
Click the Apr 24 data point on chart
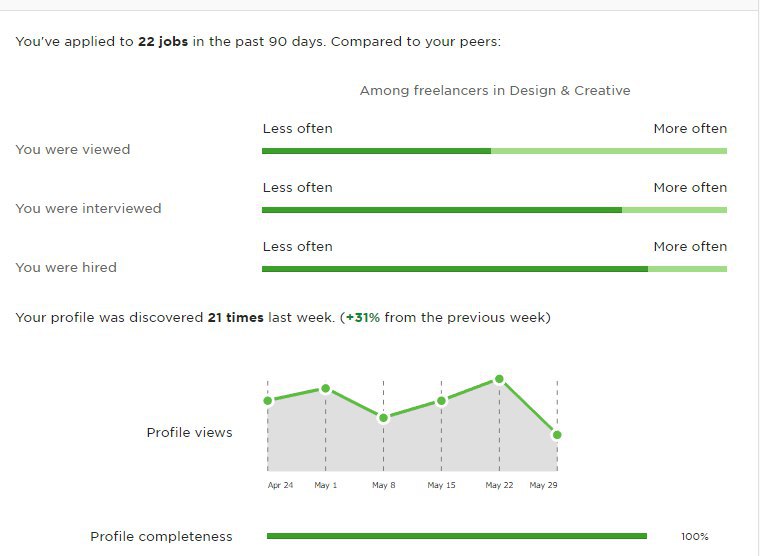[268, 400]
